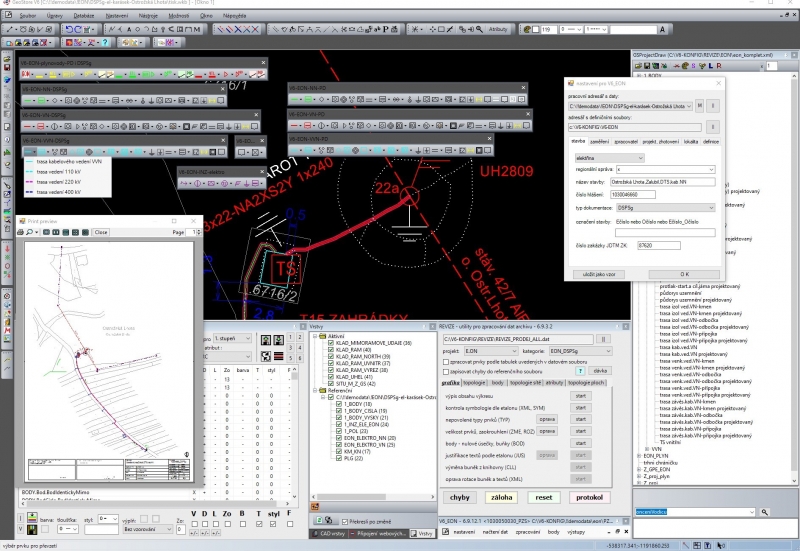
Task: Click the 'M' tool icon in drawing toolbar
Action: point(196,30)
